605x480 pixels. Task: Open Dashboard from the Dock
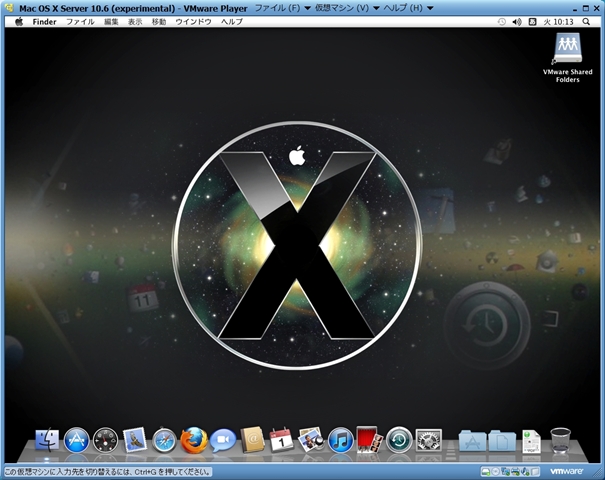(x=105, y=440)
